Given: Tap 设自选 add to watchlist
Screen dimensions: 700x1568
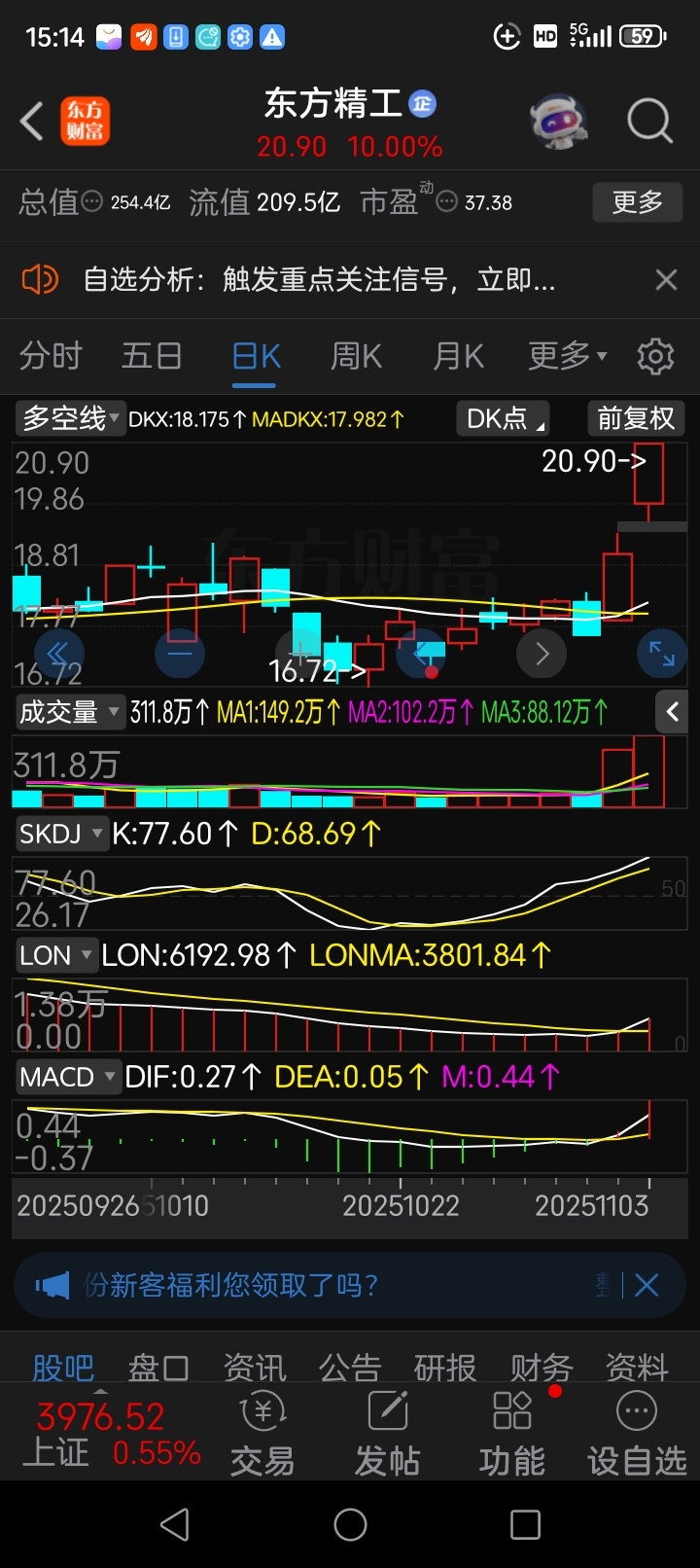Looking at the screenshot, I should click(637, 1435).
